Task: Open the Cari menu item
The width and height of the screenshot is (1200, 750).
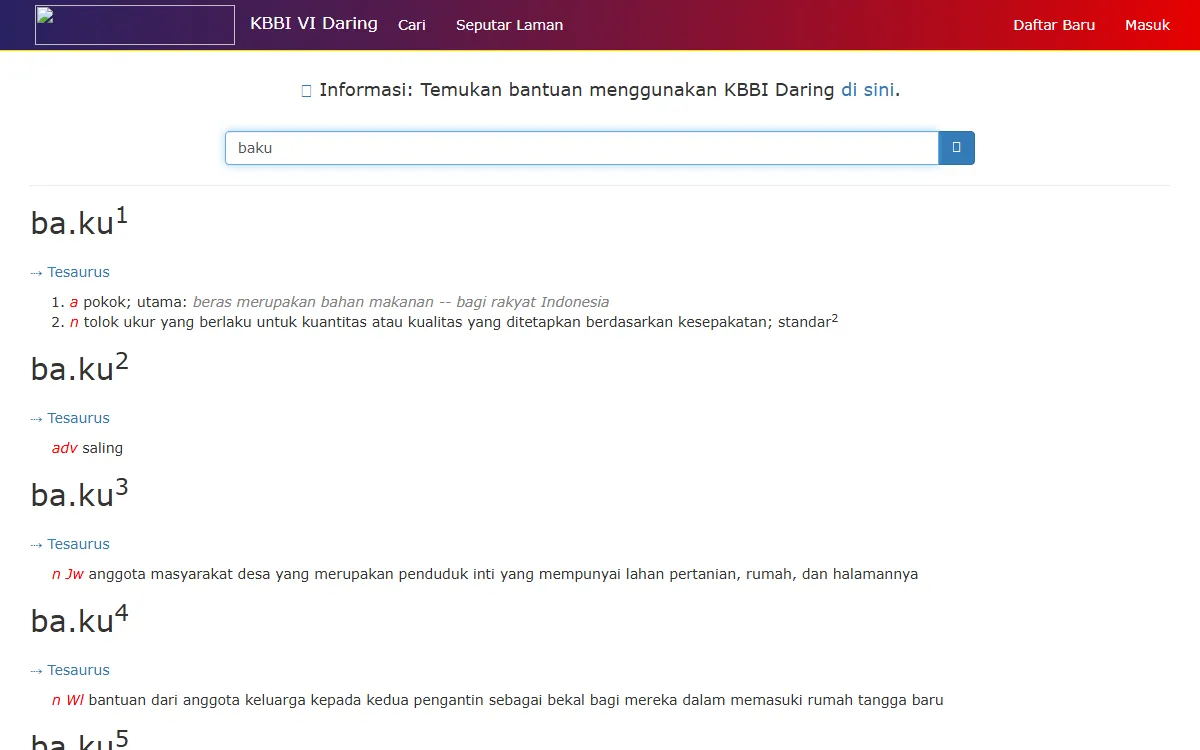Action: (412, 25)
